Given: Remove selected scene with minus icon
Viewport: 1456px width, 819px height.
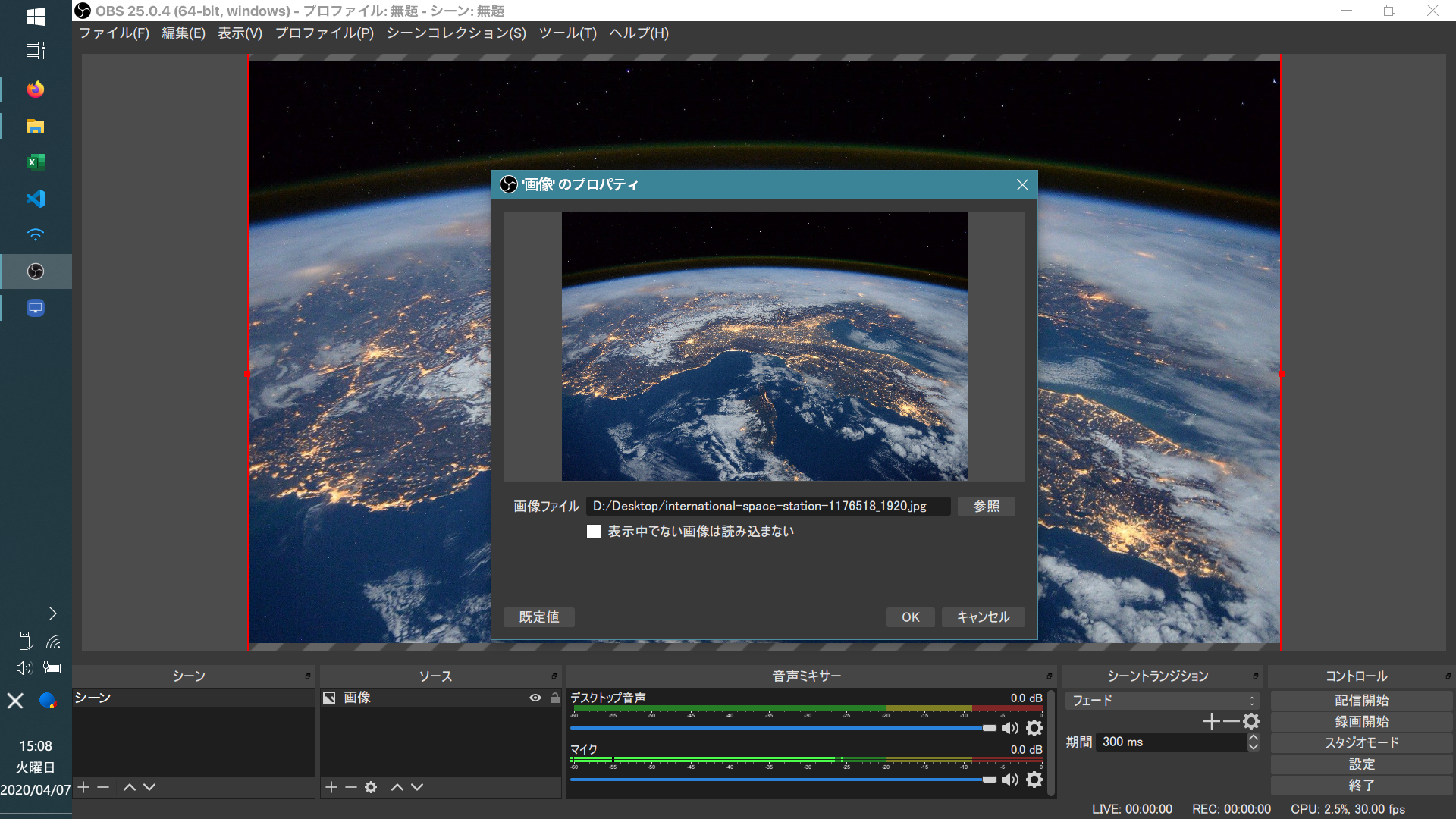Looking at the screenshot, I should point(103,787).
